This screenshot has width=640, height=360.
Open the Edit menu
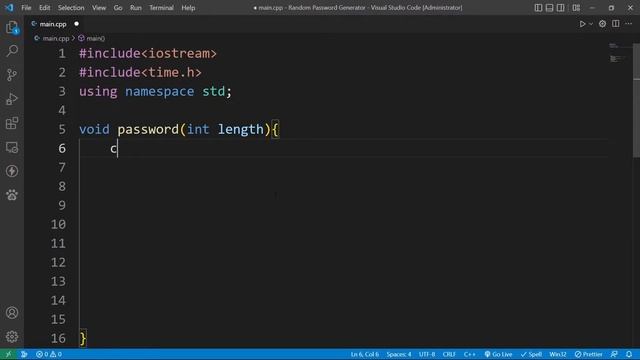coord(44,8)
